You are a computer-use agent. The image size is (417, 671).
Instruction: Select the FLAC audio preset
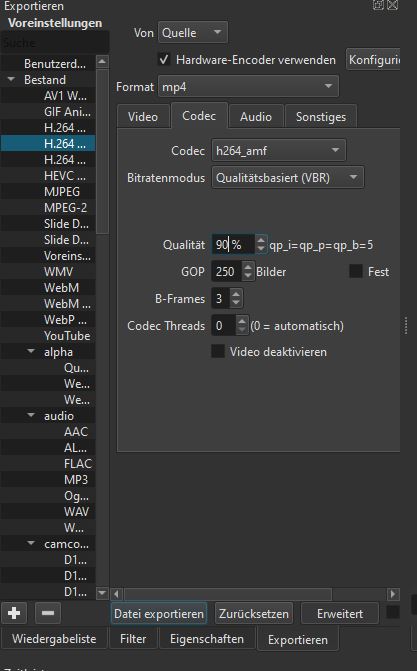(x=48, y=463)
